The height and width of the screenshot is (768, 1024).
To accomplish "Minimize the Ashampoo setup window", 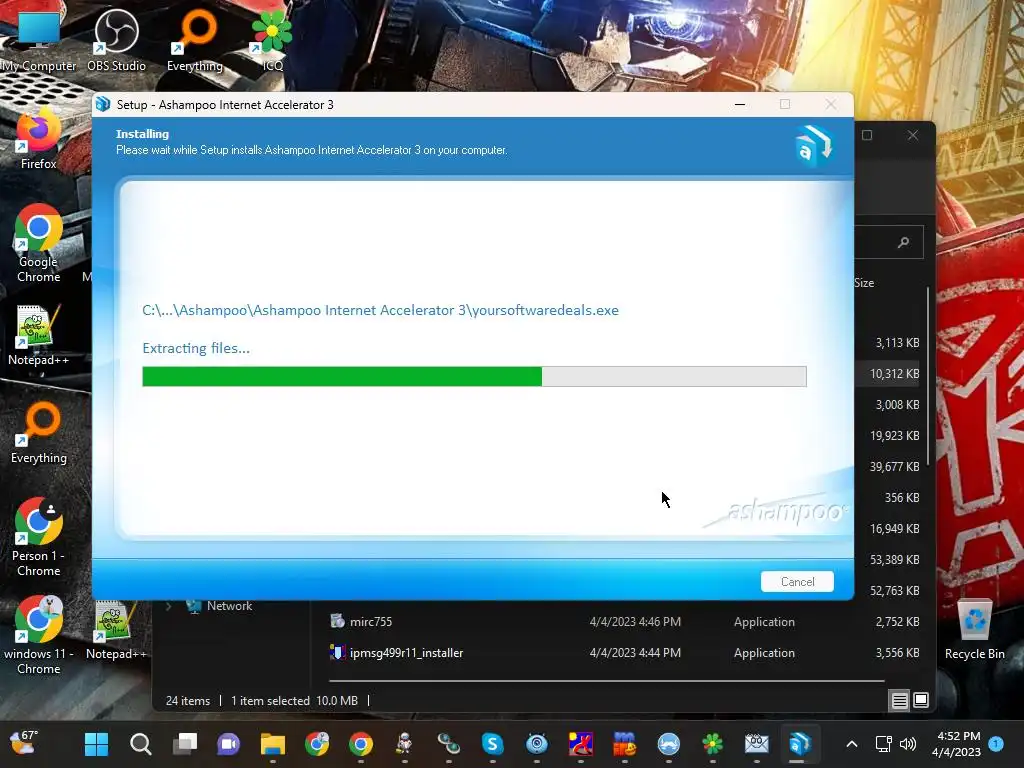I will pyautogui.click(x=740, y=104).
